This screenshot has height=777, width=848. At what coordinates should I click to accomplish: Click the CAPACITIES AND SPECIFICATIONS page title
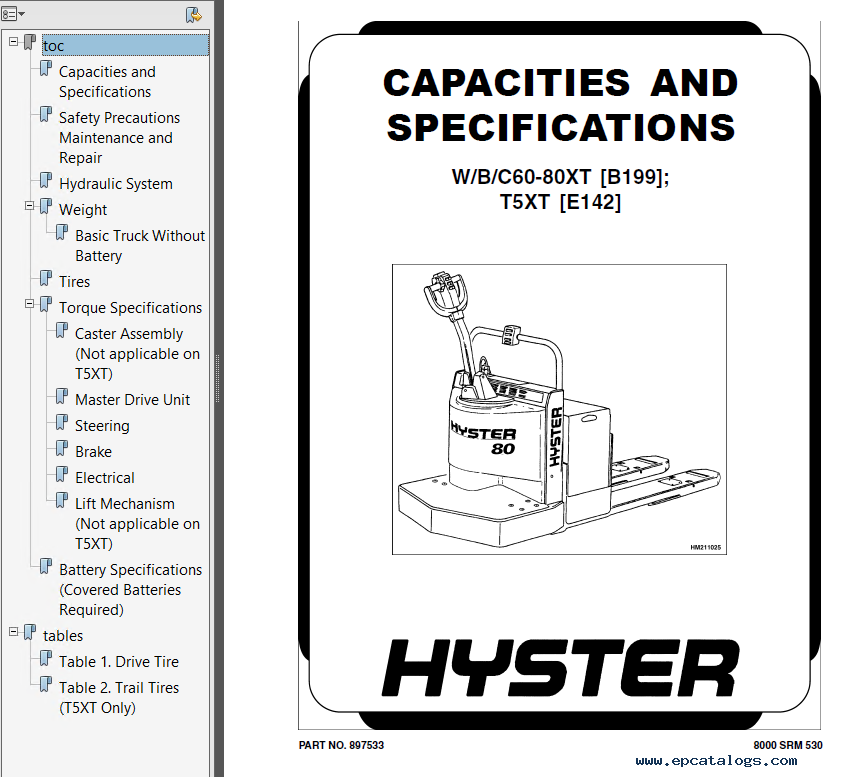tap(561, 105)
